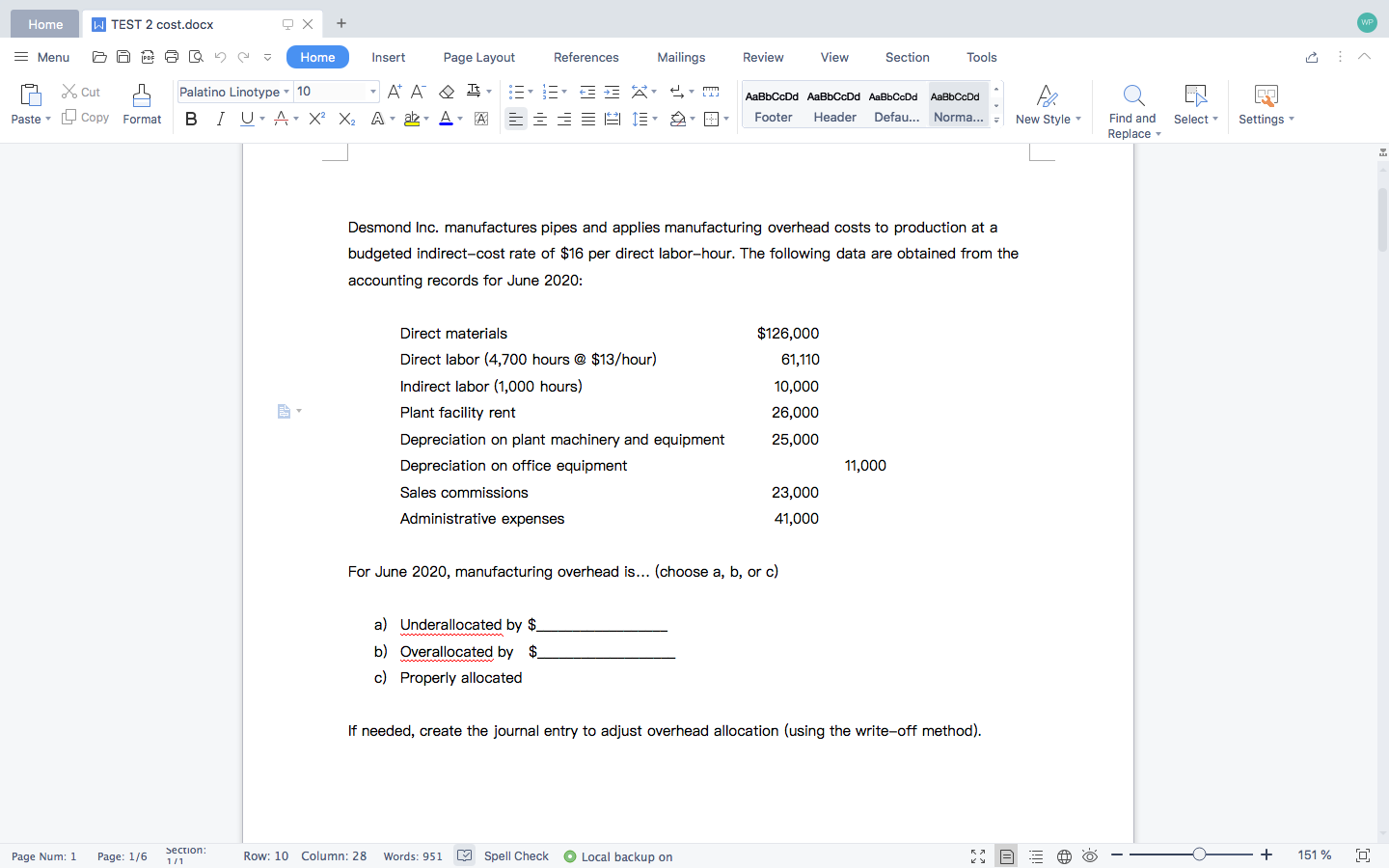The height and width of the screenshot is (868, 1389).
Task: Enter full screen mode from status bar
Action: tap(978, 855)
